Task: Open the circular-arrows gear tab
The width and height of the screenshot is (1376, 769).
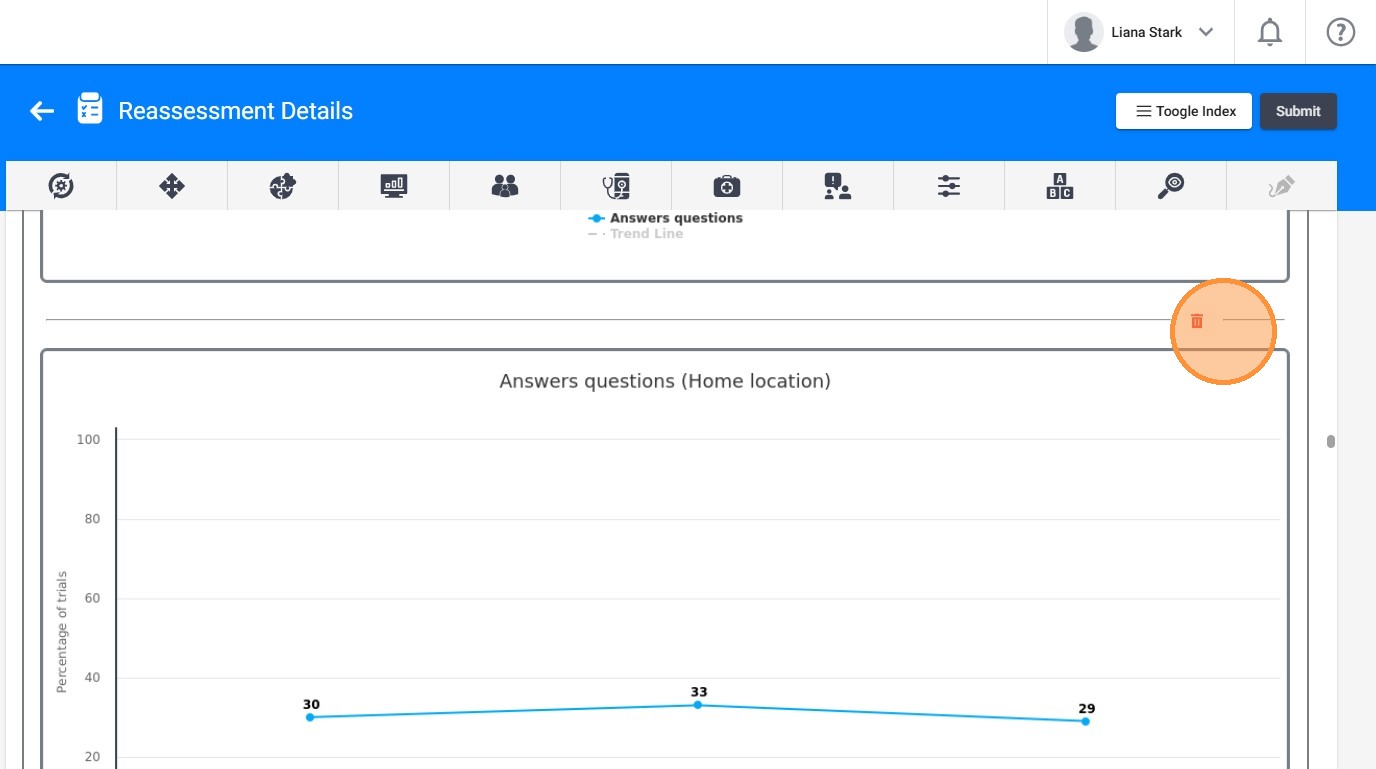Action: 61,185
